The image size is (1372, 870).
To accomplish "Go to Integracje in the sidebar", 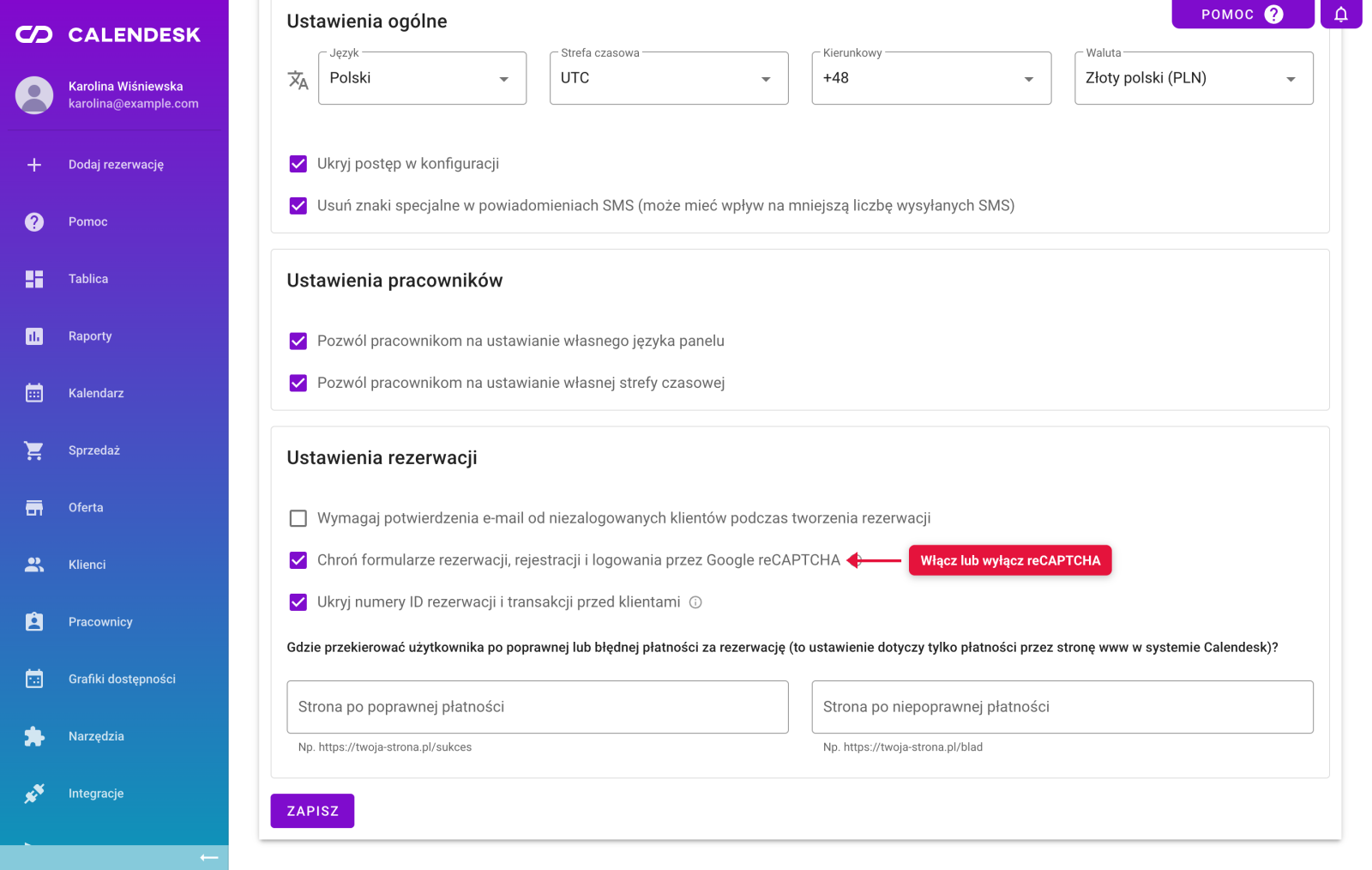I will pyautogui.click(x=114, y=794).
